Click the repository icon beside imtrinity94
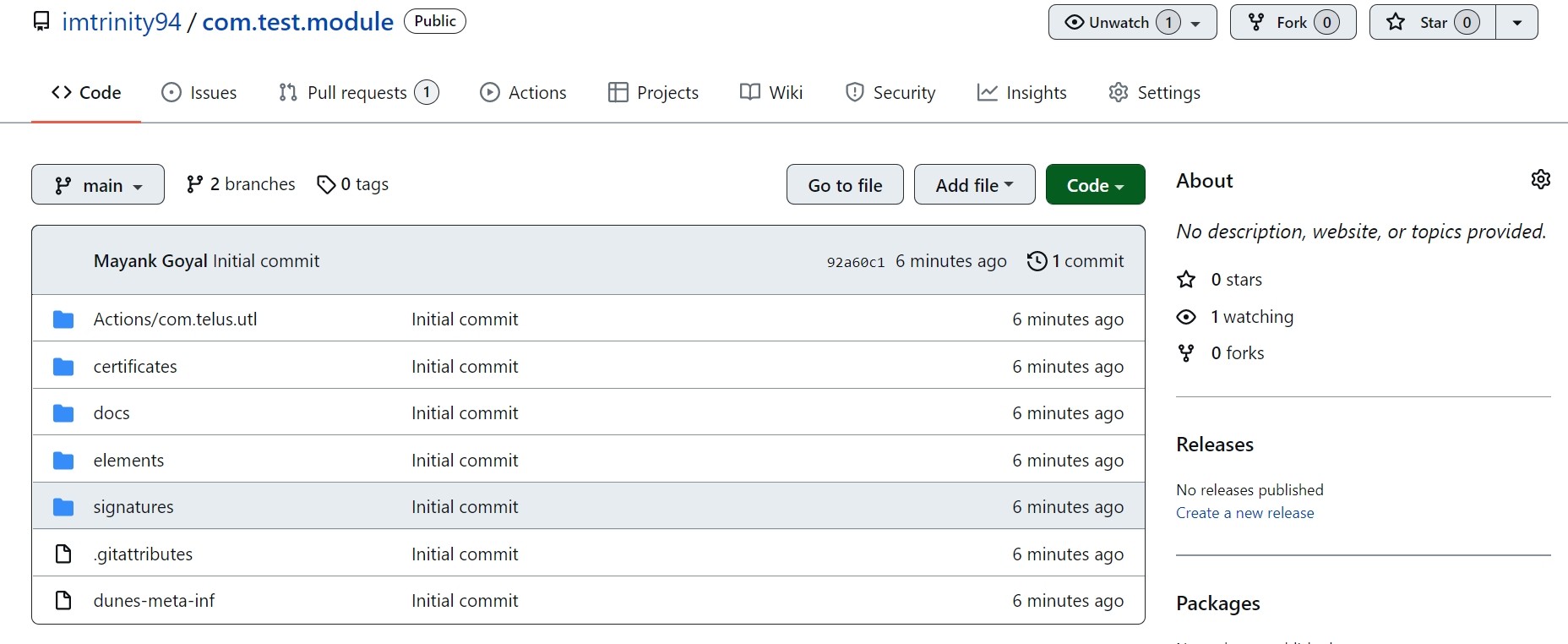The image size is (1568, 644). (41, 22)
